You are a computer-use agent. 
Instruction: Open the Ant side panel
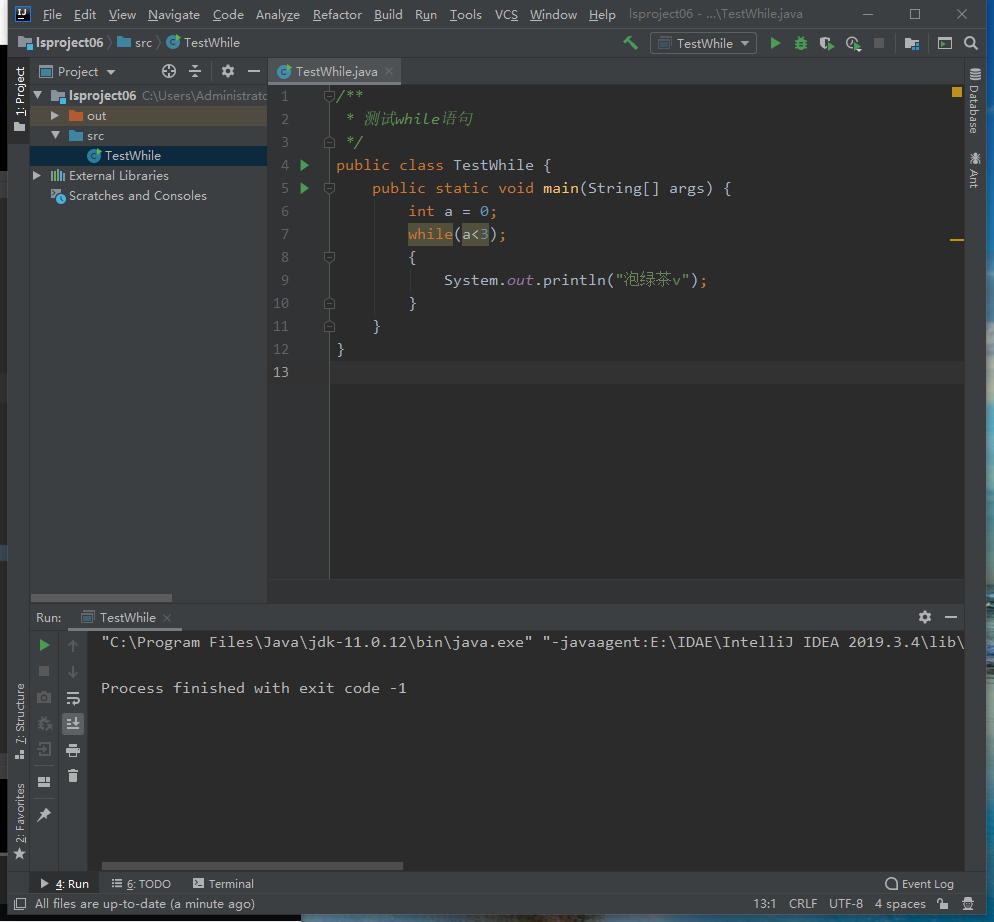coord(975,169)
